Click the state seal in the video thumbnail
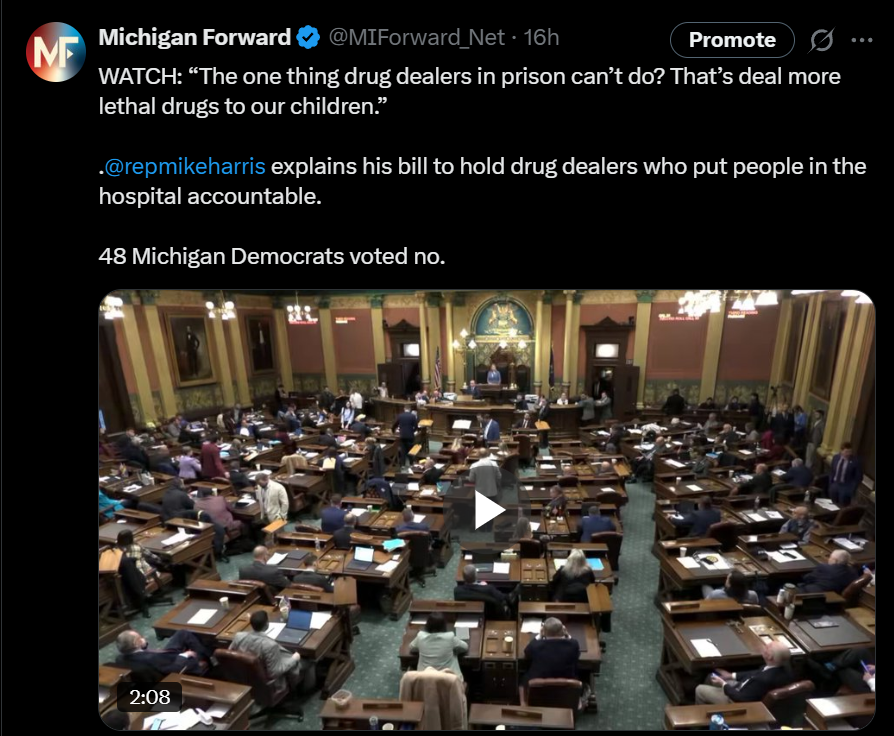This screenshot has width=894, height=736. point(501,317)
